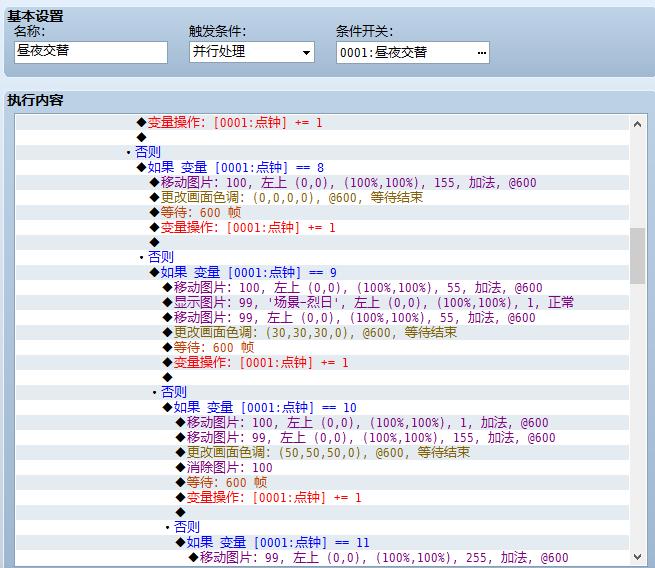
Task: Click the vertical scrollbar thumb of the command list
Action: [x=637, y=256]
